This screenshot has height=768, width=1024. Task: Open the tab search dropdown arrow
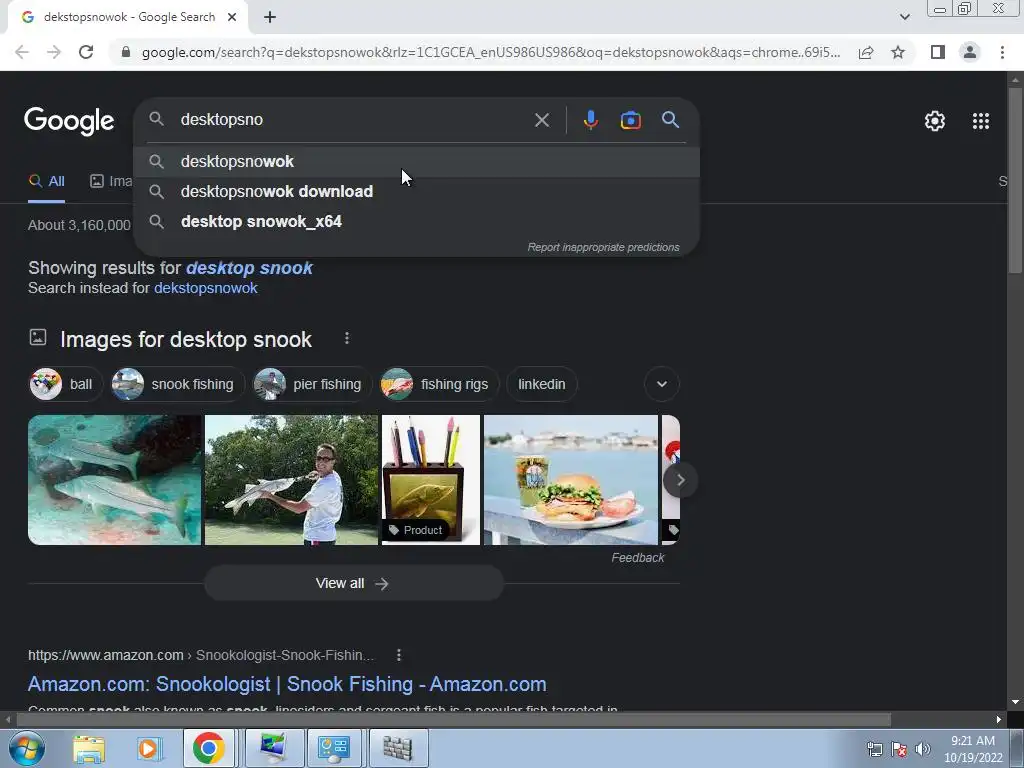(x=904, y=17)
